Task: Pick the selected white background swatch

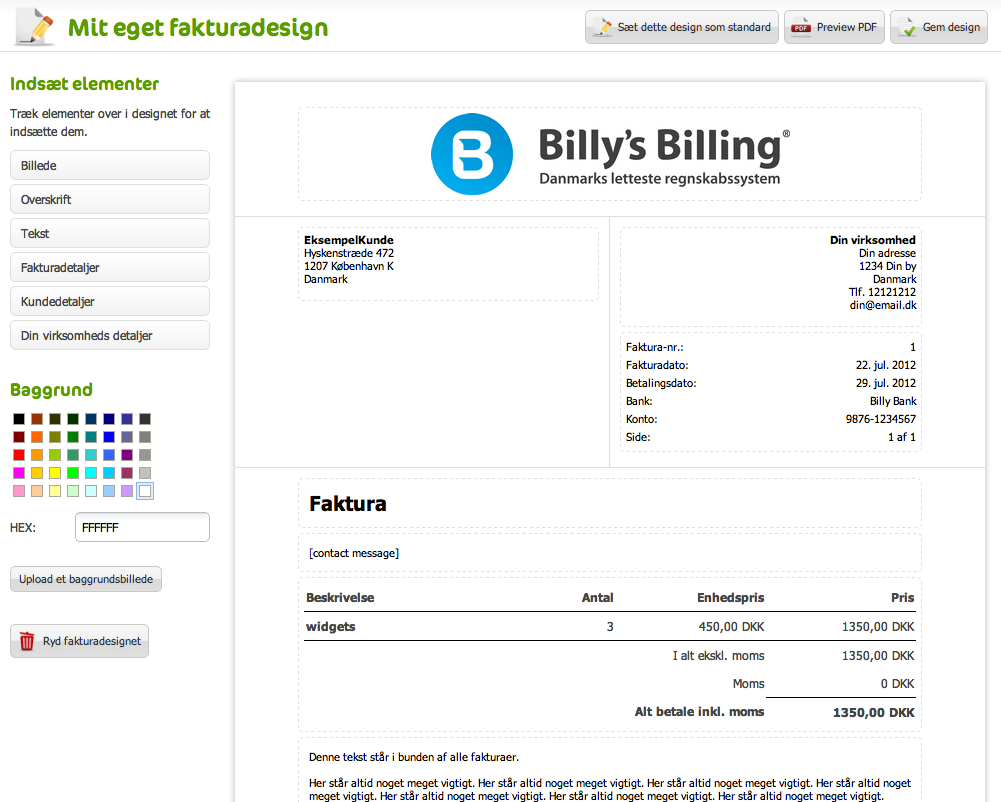Action: click(x=145, y=490)
